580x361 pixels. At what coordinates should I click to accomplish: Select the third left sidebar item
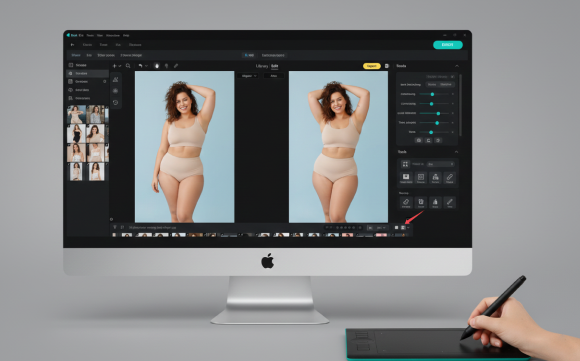[87, 82]
